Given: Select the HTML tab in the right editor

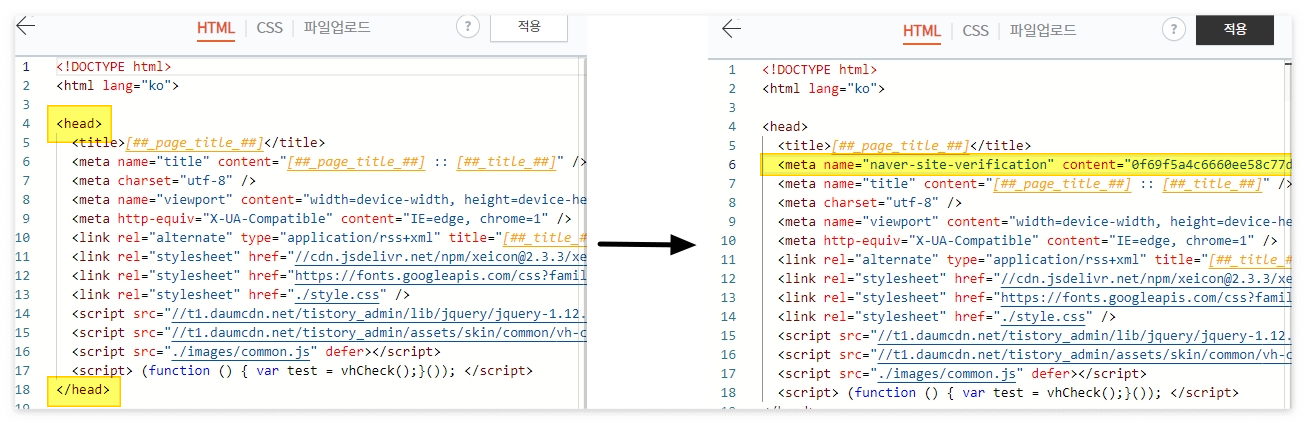Looking at the screenshot, I should click(x=922, y=31).
